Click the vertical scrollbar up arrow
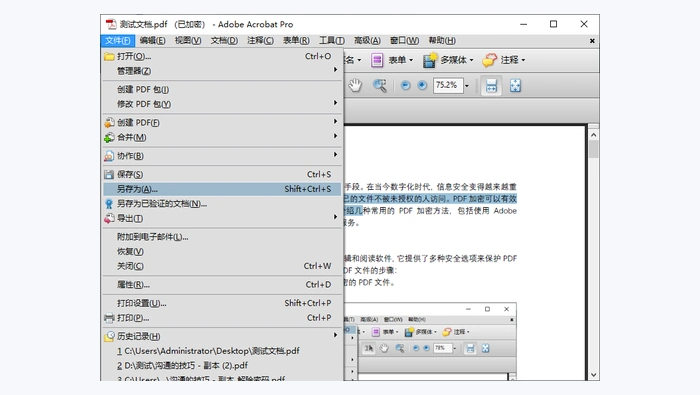 click(593, 135)
